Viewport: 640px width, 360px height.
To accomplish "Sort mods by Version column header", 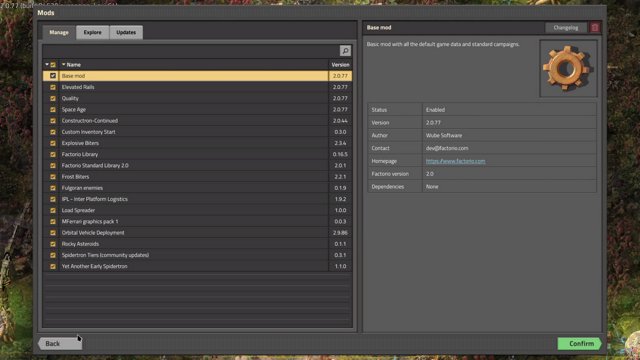I will coord(340,64).
